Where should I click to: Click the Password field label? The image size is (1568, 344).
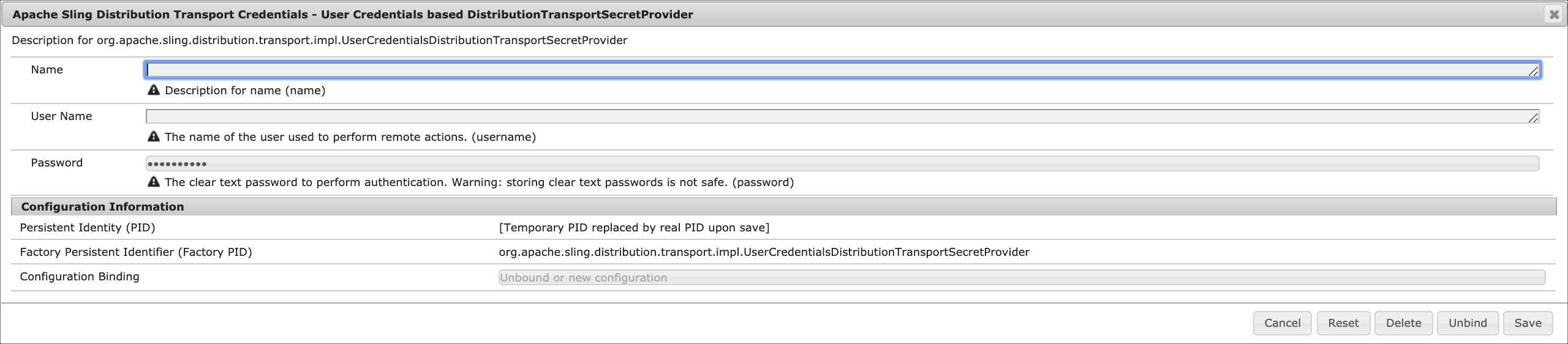[57, 163]
